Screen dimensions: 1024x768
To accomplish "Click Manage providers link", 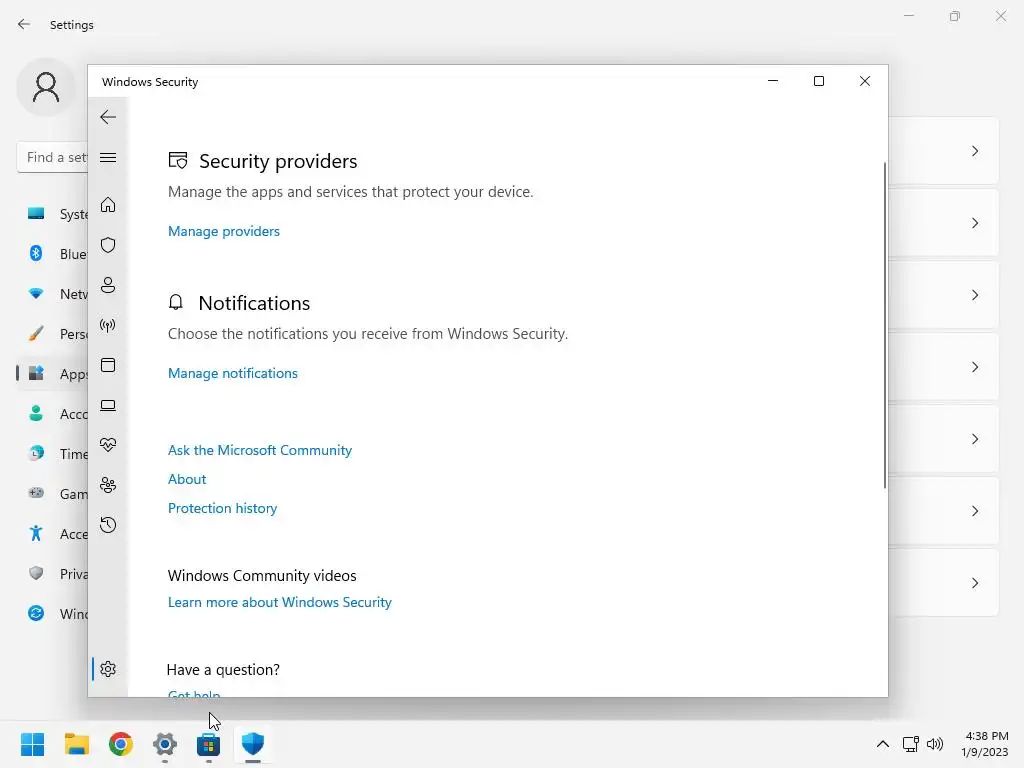I will click(223, 231).
